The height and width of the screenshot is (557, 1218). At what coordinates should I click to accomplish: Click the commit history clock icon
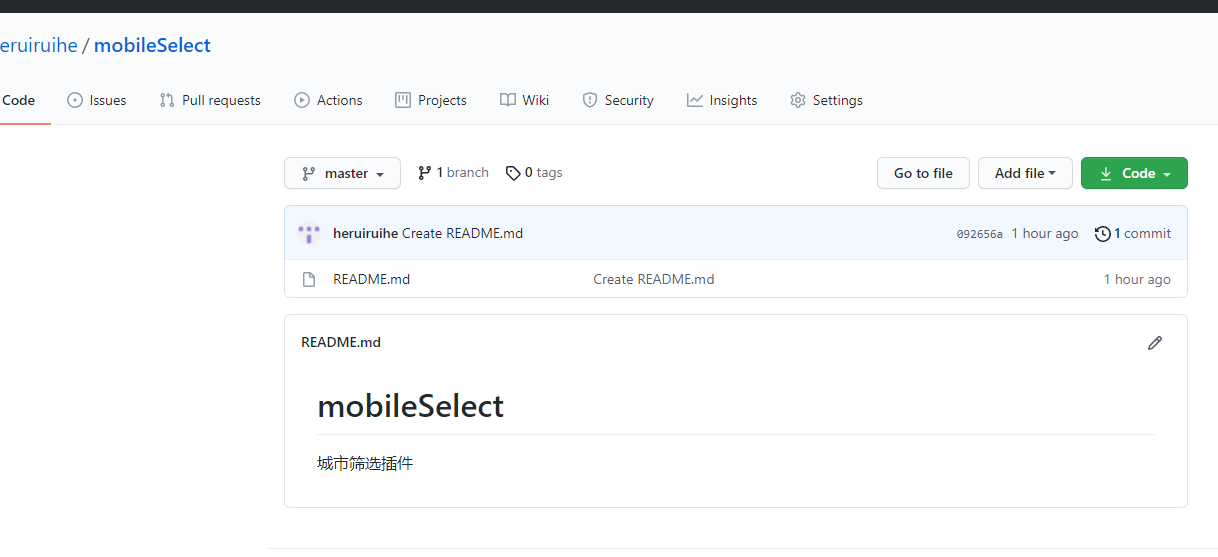pos(1102,233)
